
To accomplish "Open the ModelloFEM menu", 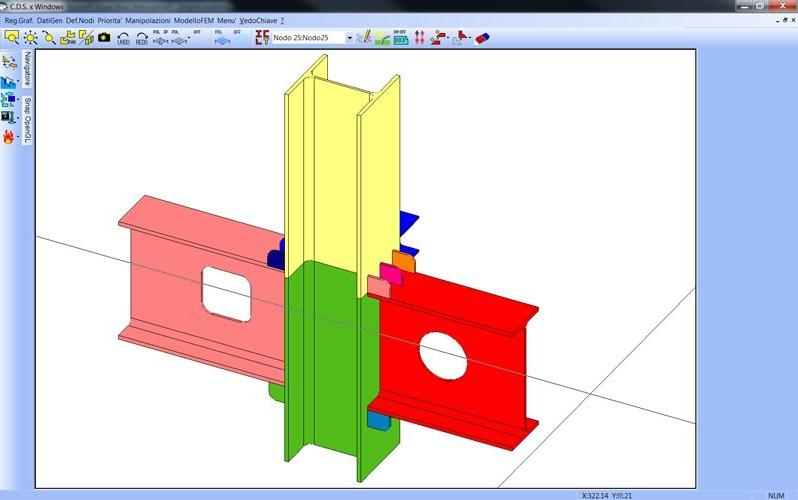I will (194, 20).
